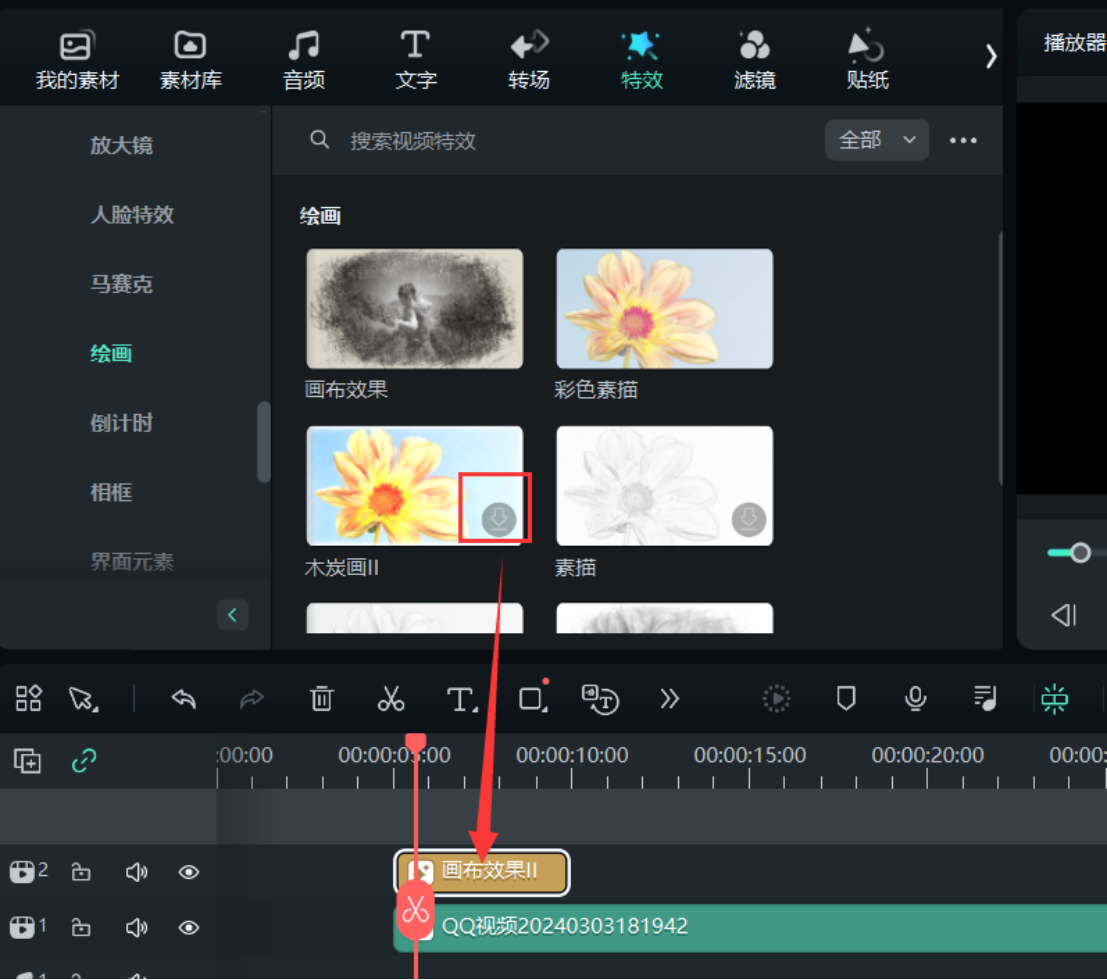1107x980 pixels.
Task: Select the 特效 effects tab
Action: [641, 61]
